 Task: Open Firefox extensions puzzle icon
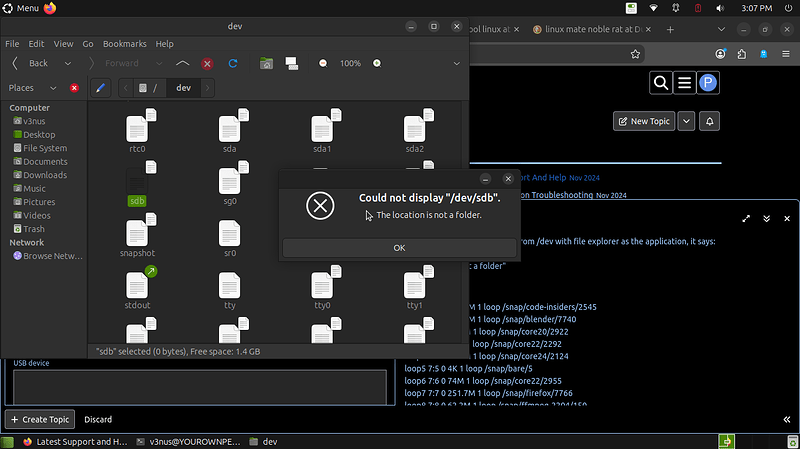(x=742, y=54)
